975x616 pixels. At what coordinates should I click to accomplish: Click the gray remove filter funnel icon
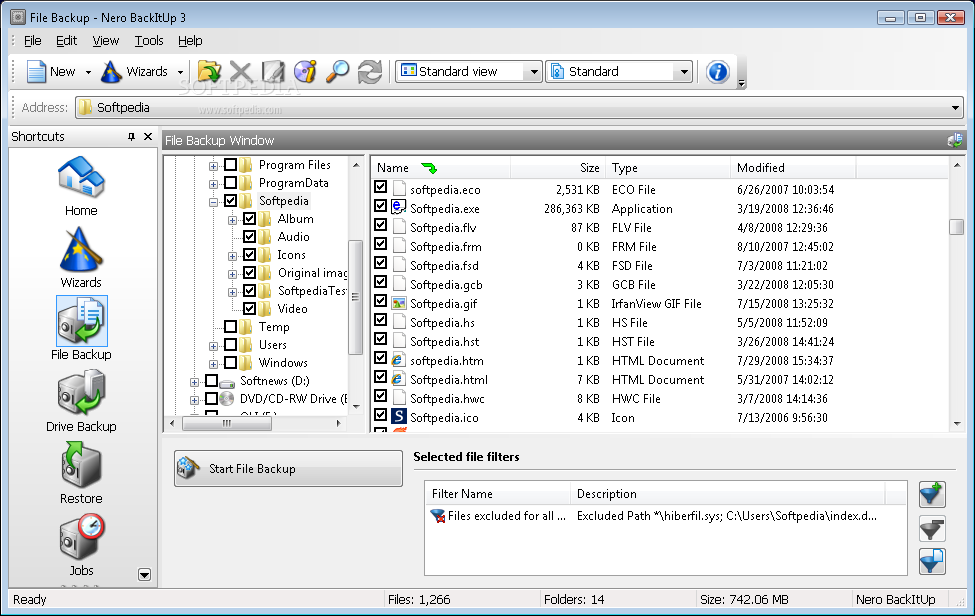932,528
